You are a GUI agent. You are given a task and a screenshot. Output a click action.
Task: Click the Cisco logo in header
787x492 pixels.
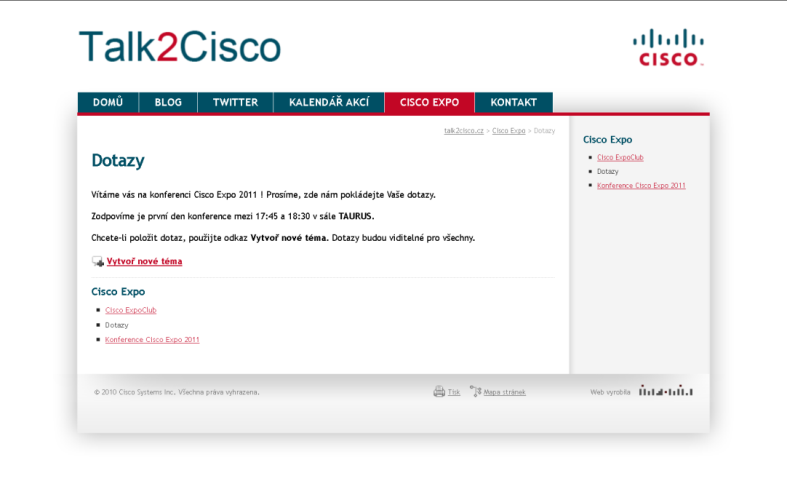pyautogui.click(x=668, y=48)
